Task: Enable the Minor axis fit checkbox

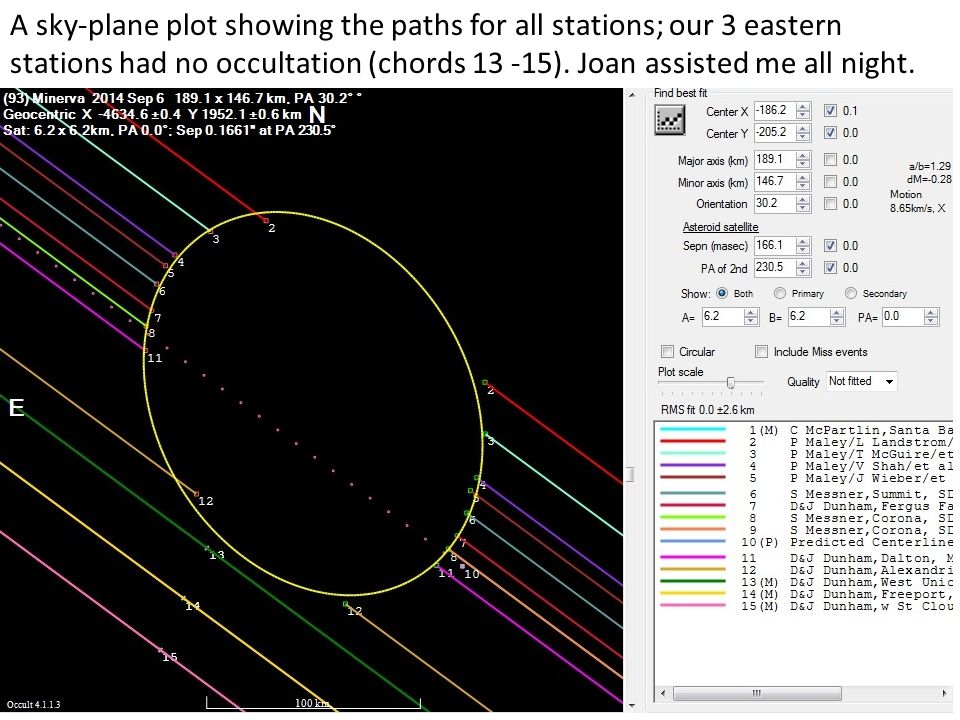Action: [x=830, y=182]
